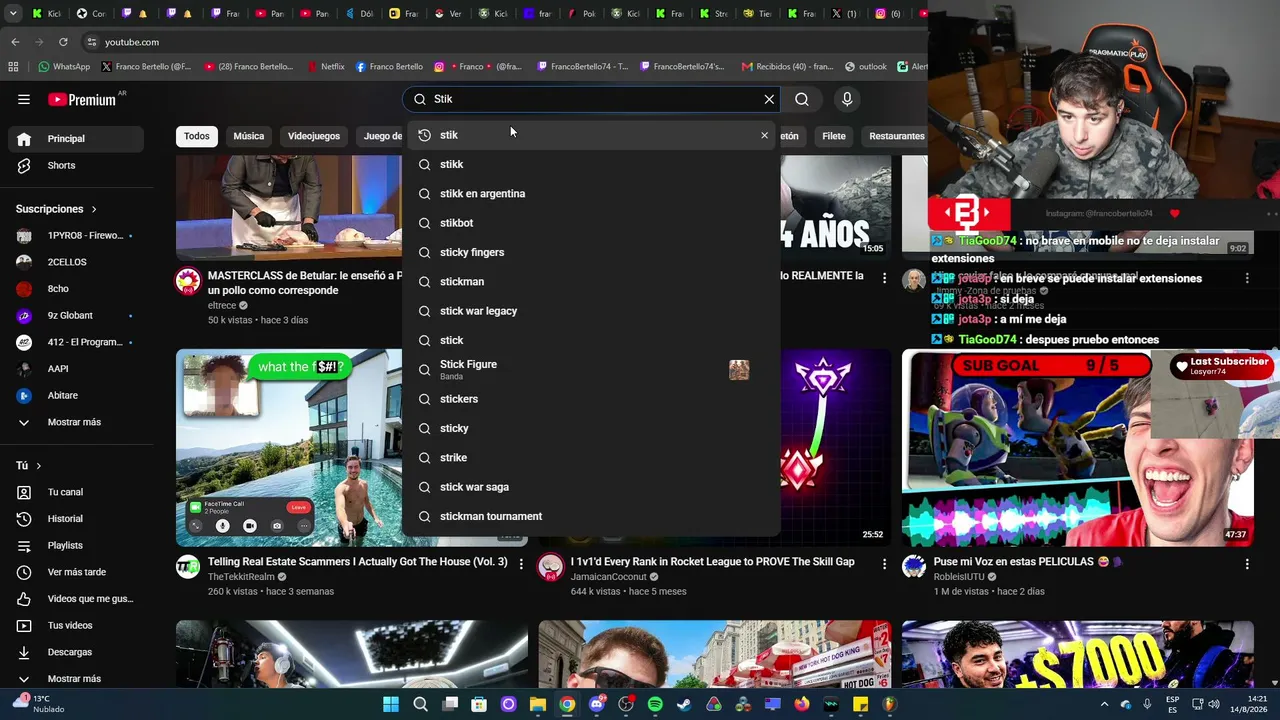Choose the "stick war legacy" suggestion
The image size is (1280, 720).
591,311
